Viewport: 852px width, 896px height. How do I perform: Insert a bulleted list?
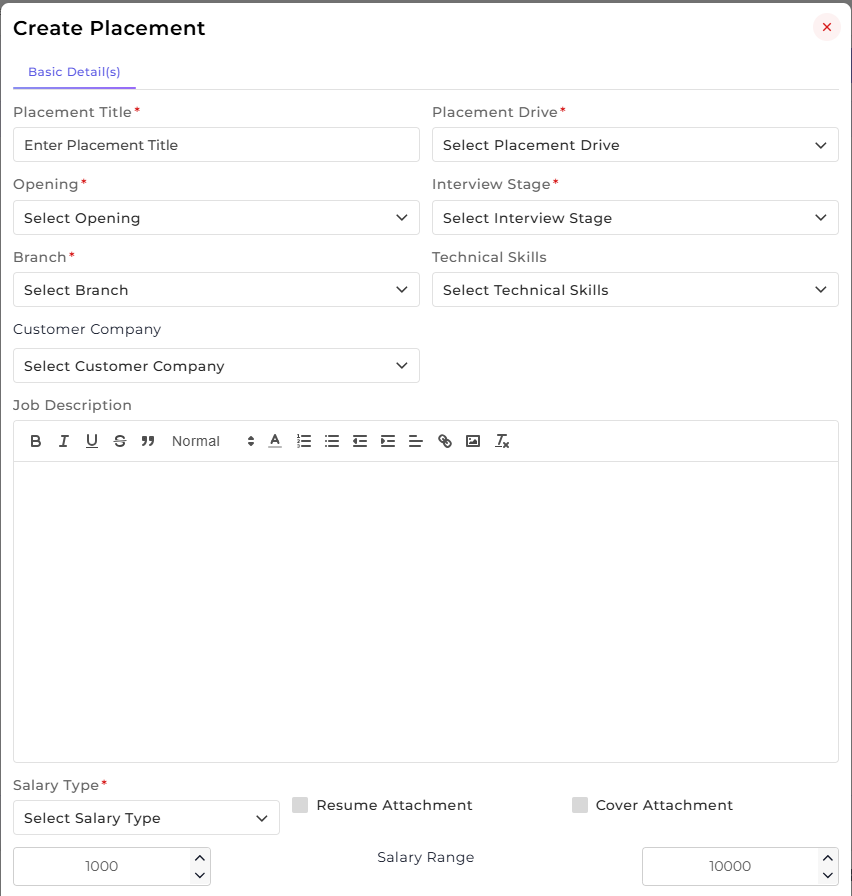coord(332,441)
